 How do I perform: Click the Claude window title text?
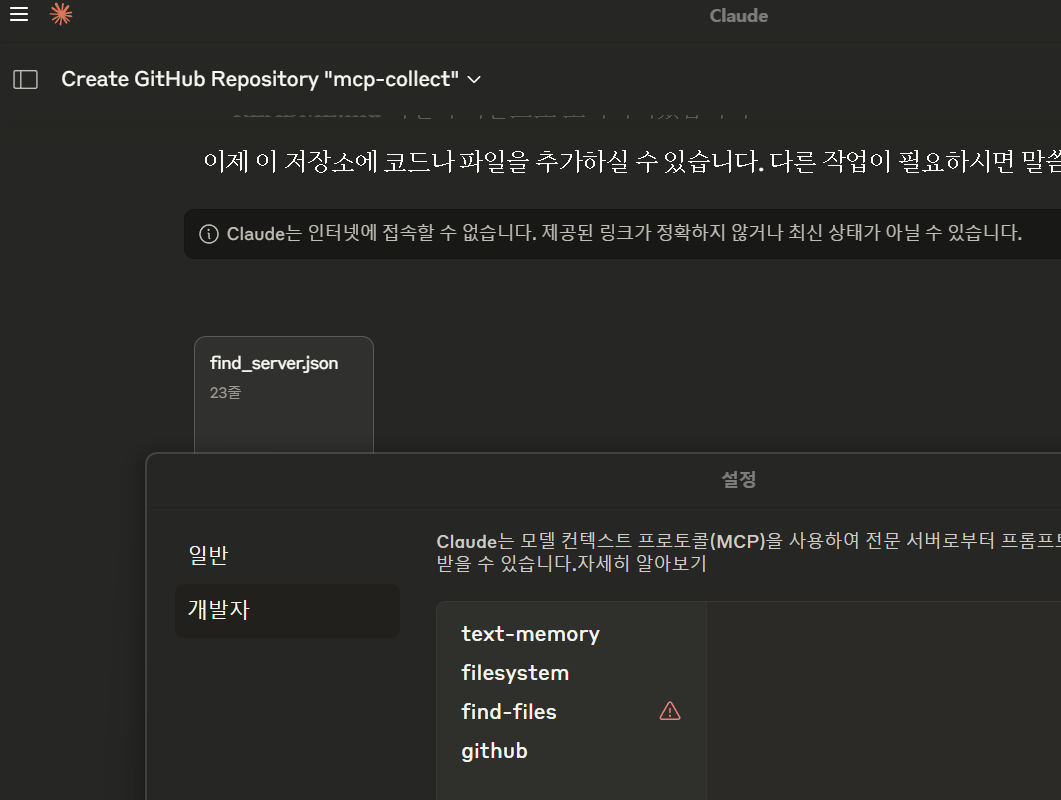click(x=738, y=16)
